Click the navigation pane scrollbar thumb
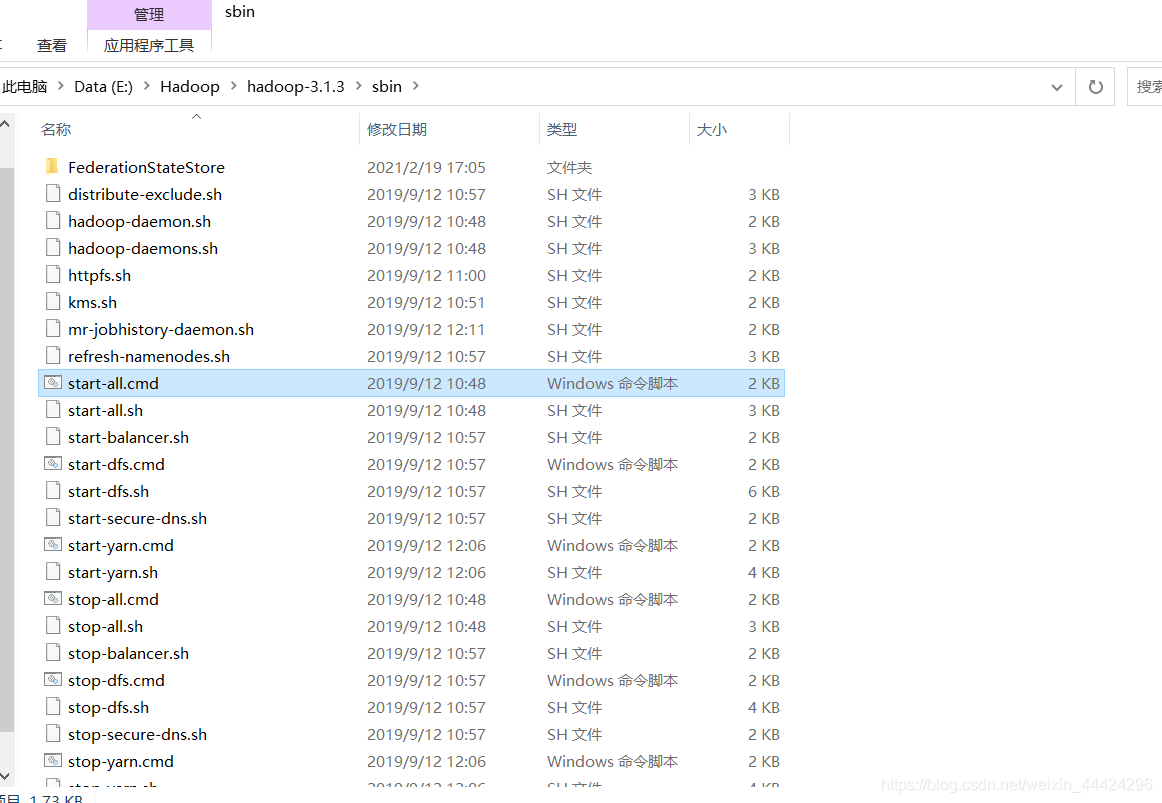1162x803 pixels. tap(7, 449)
